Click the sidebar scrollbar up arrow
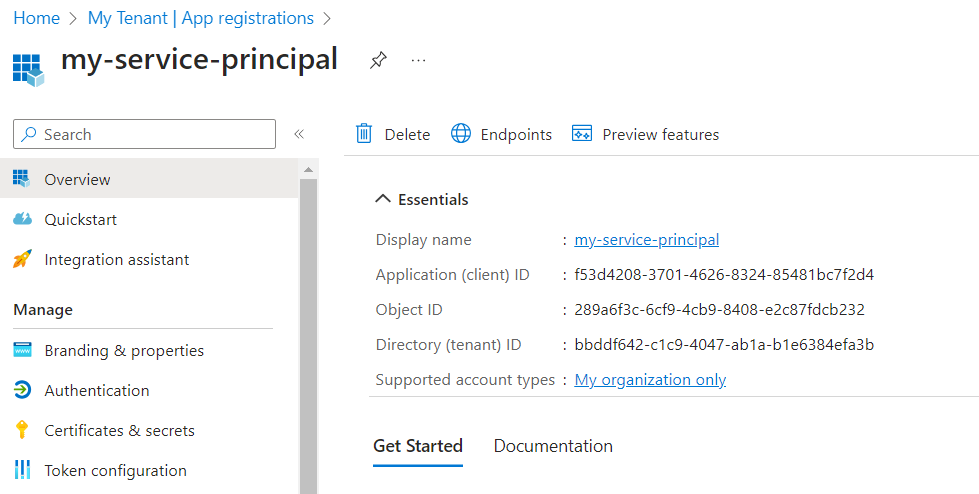Screen dimensions: 979x494 tap(308, 169)
